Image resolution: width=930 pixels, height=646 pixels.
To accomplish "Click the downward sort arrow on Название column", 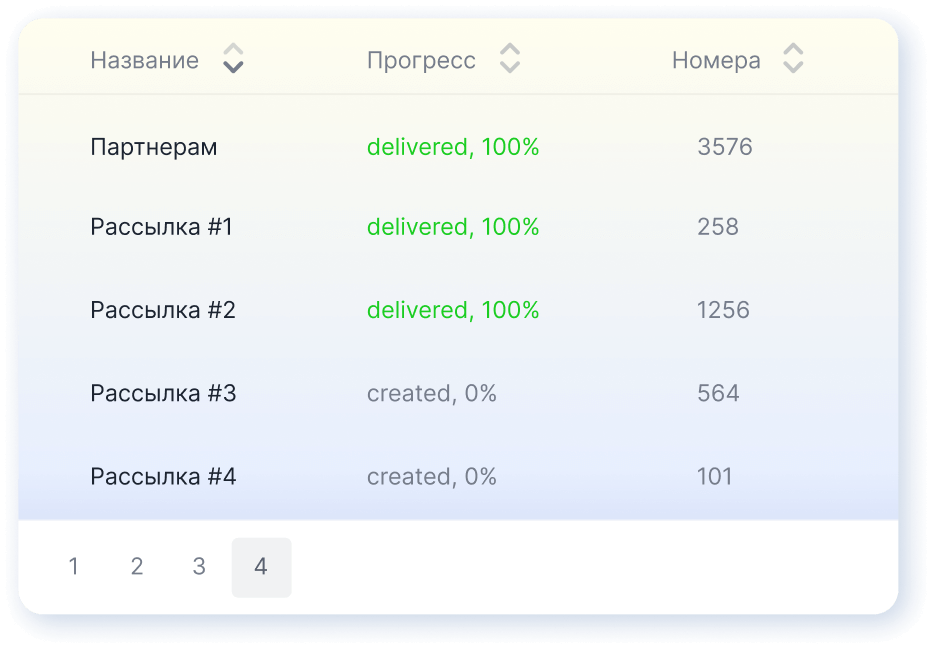I will 233,67.
